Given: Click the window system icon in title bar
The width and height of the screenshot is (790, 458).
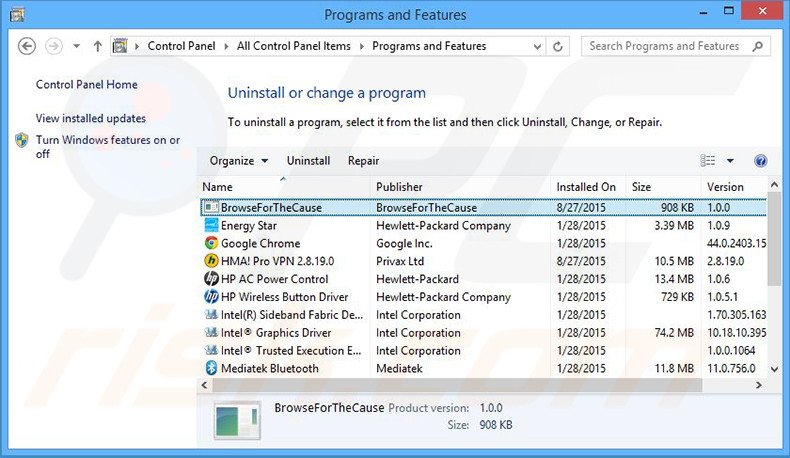Looking at the screenshot, I should click(17, 14).
